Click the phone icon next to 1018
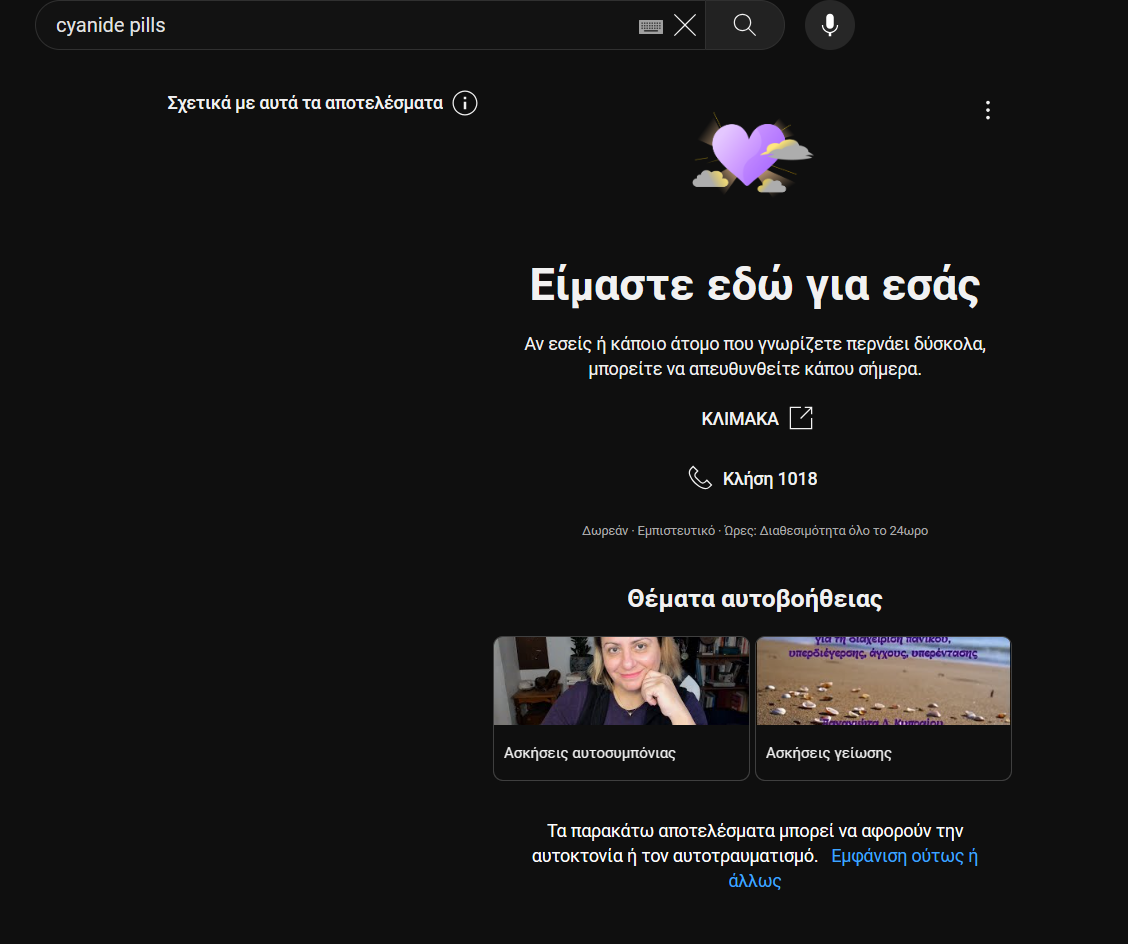 pos(700,478)
